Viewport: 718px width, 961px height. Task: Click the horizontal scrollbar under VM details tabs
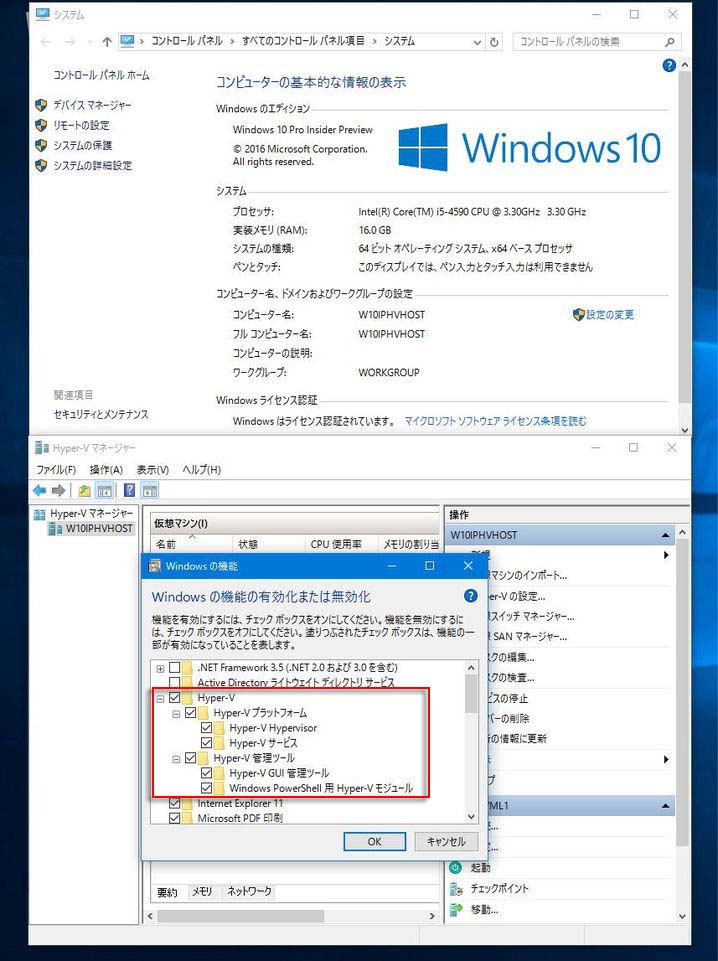241,916
